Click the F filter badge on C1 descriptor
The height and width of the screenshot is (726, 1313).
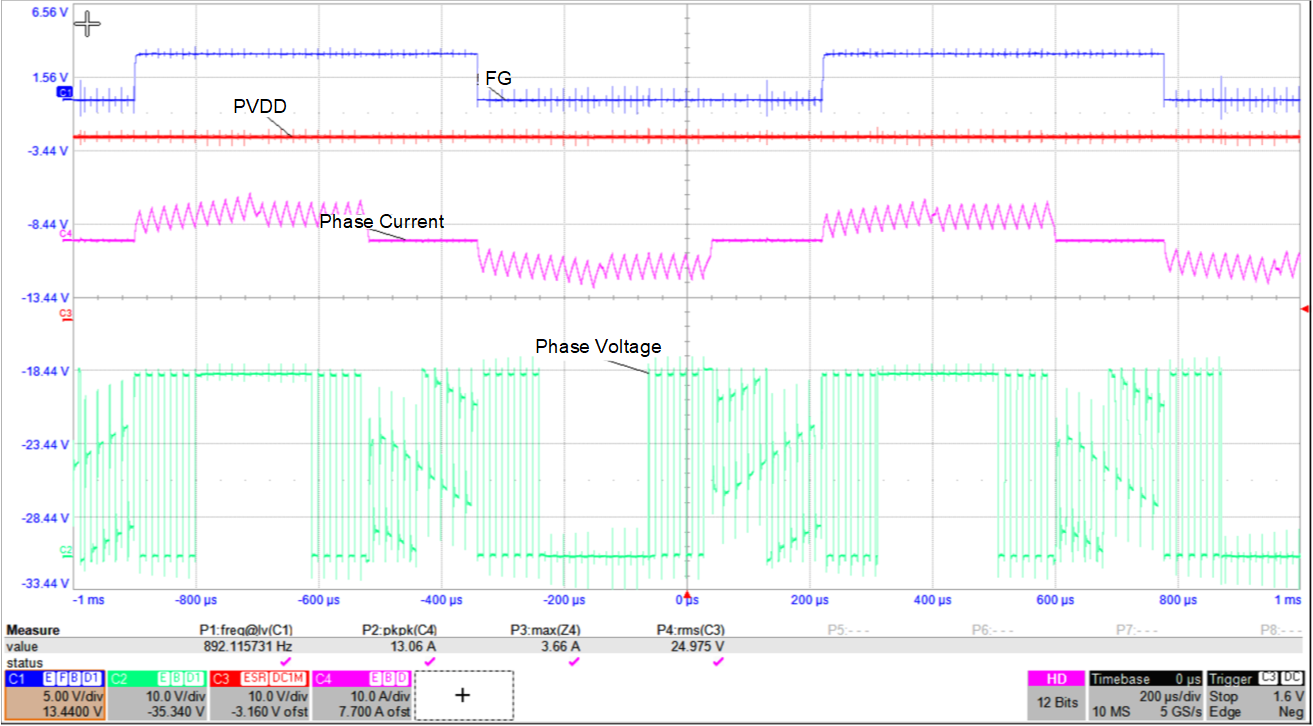coord(64,677)
